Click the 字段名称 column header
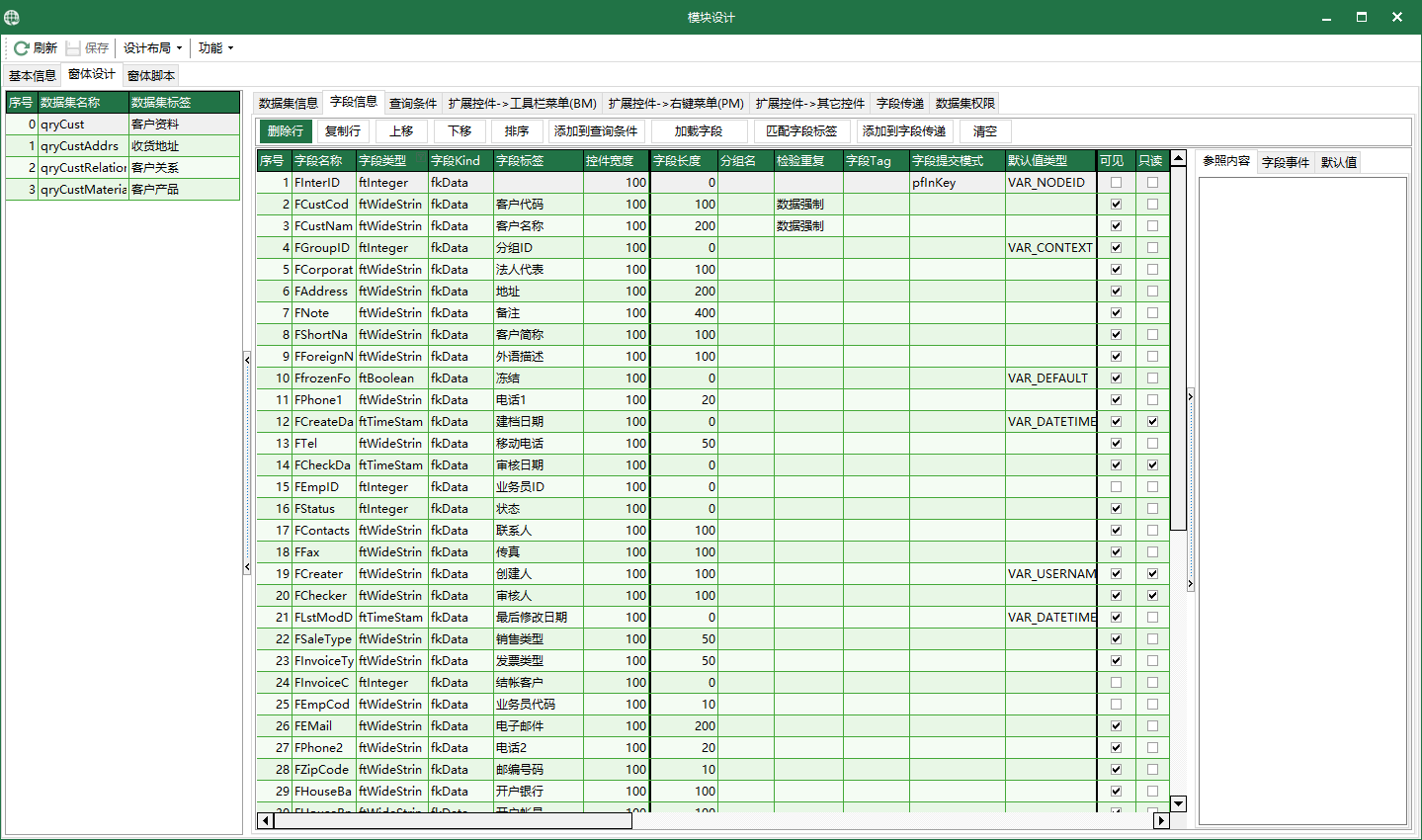The width and height of the screenshot is (1422, 840). pyautogui.click(x=323, y=160)
